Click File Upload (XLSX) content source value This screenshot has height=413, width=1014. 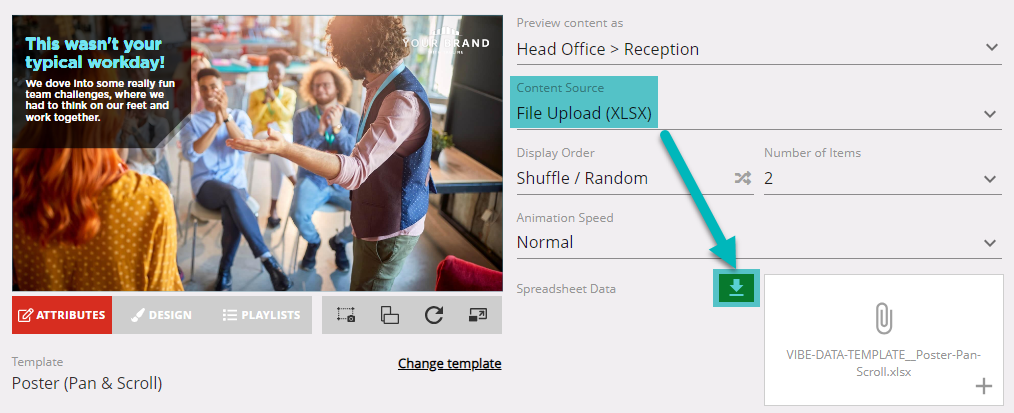click(x=584, y=114)
